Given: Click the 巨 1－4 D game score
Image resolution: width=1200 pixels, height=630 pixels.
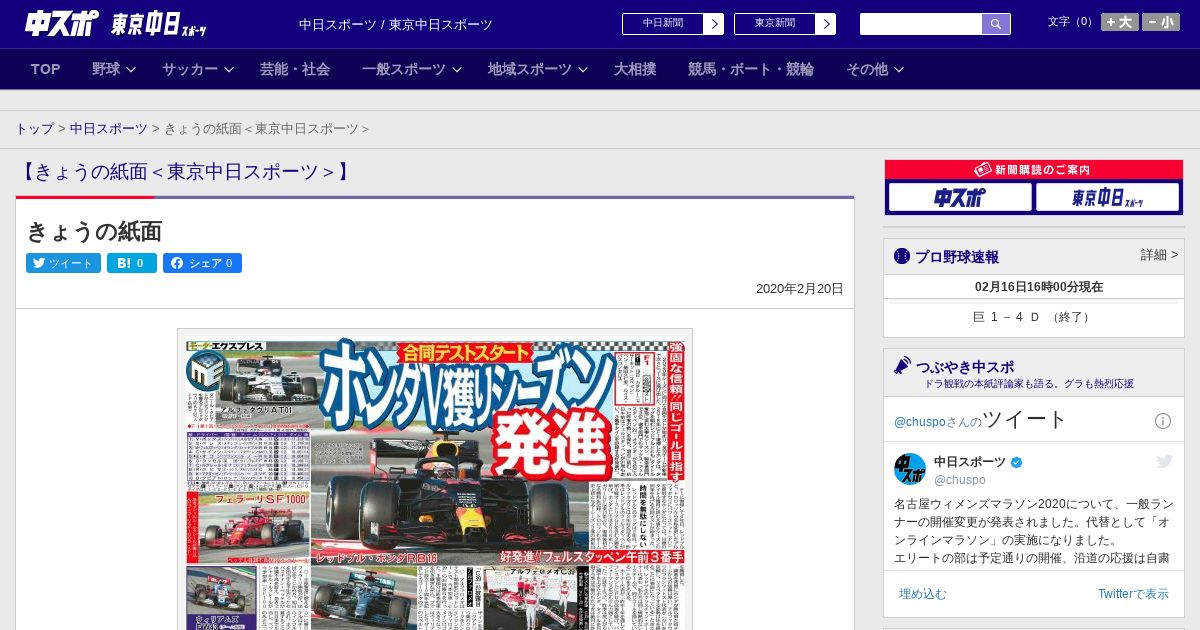Looking at the screenshot, I should [x=1033, y=317].
